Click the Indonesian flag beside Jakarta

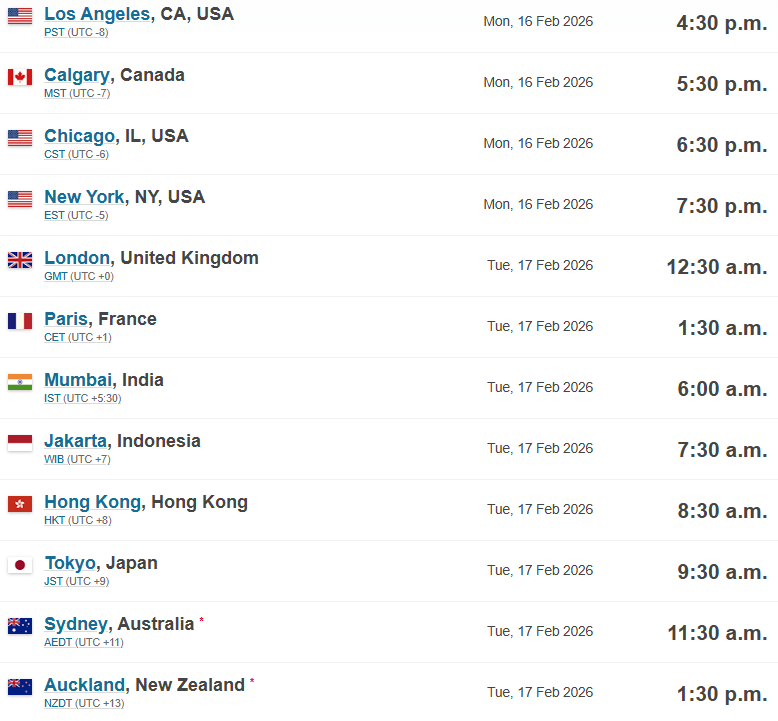pyautogui.click(x=20, y=443)
